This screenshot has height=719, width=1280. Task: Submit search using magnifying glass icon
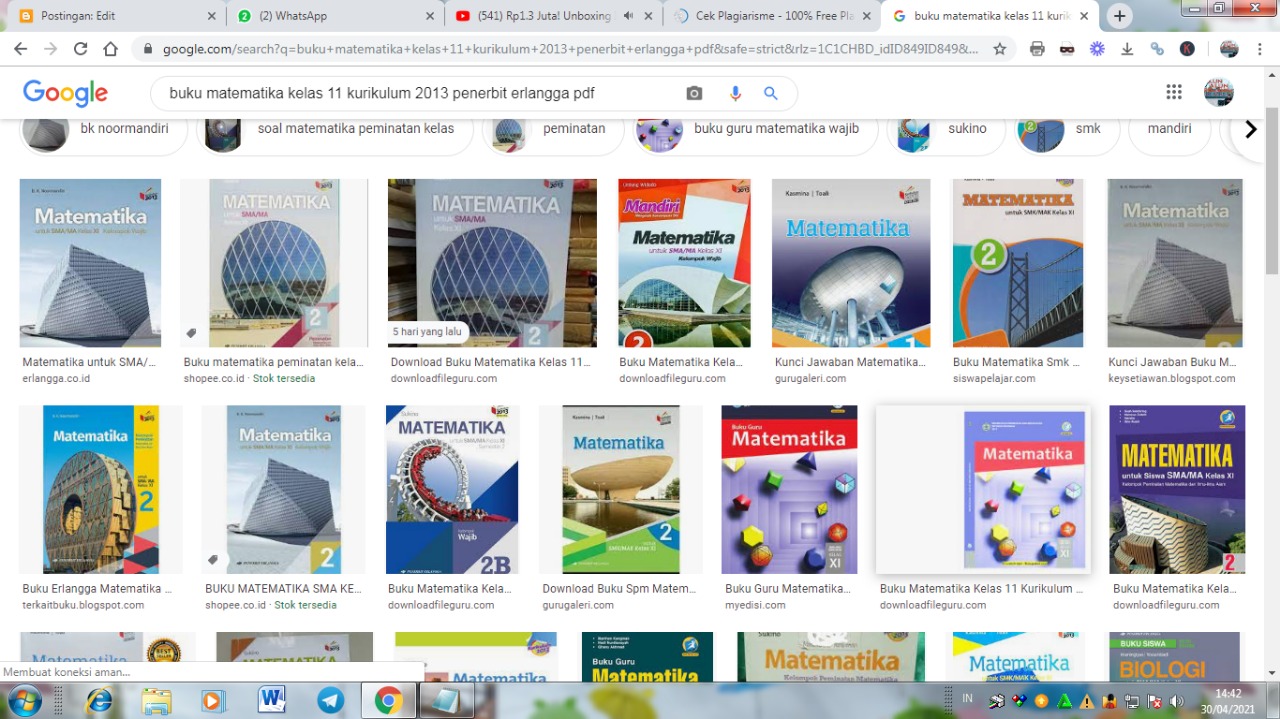click(771, 93)
